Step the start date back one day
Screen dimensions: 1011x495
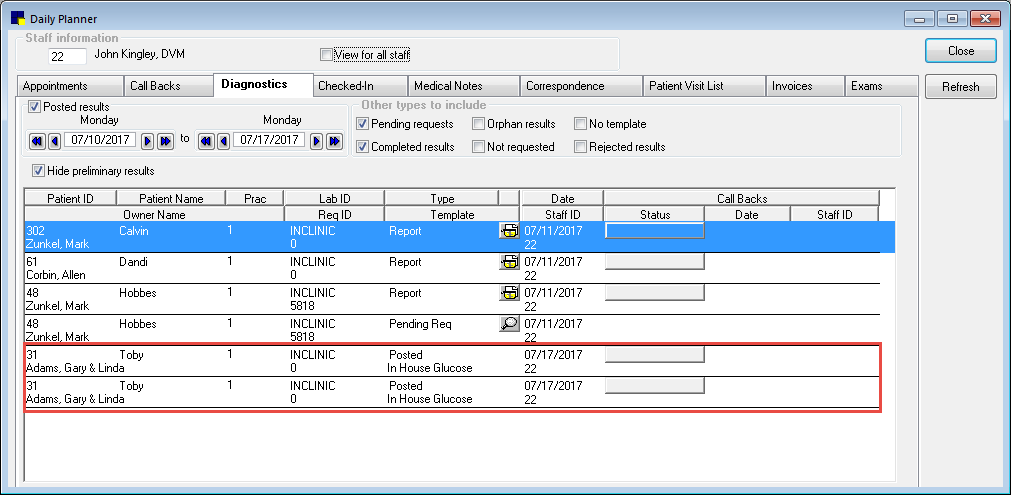click(x=54, y=141)
